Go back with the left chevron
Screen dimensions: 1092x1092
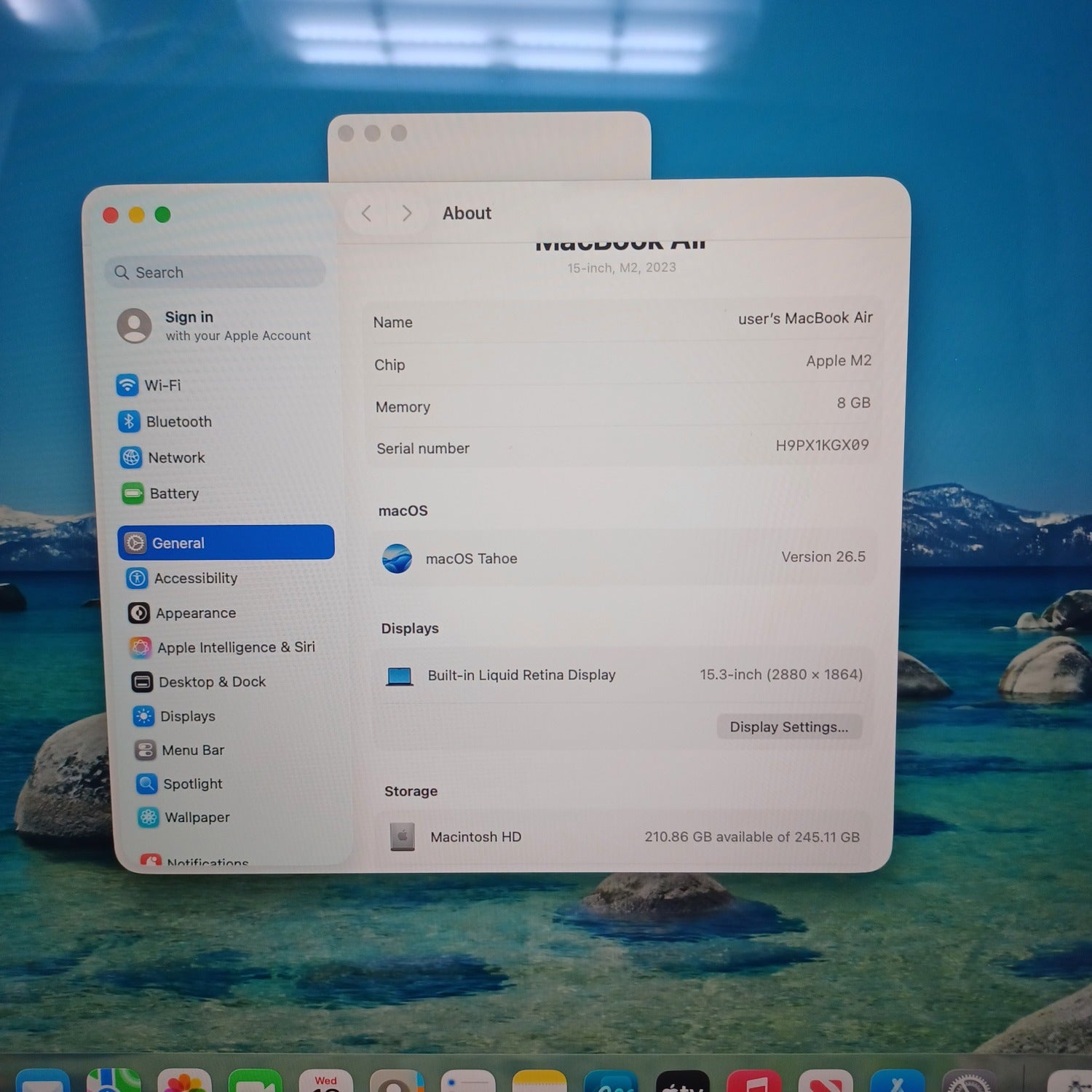pyautogui.click(x=366, y=213)
